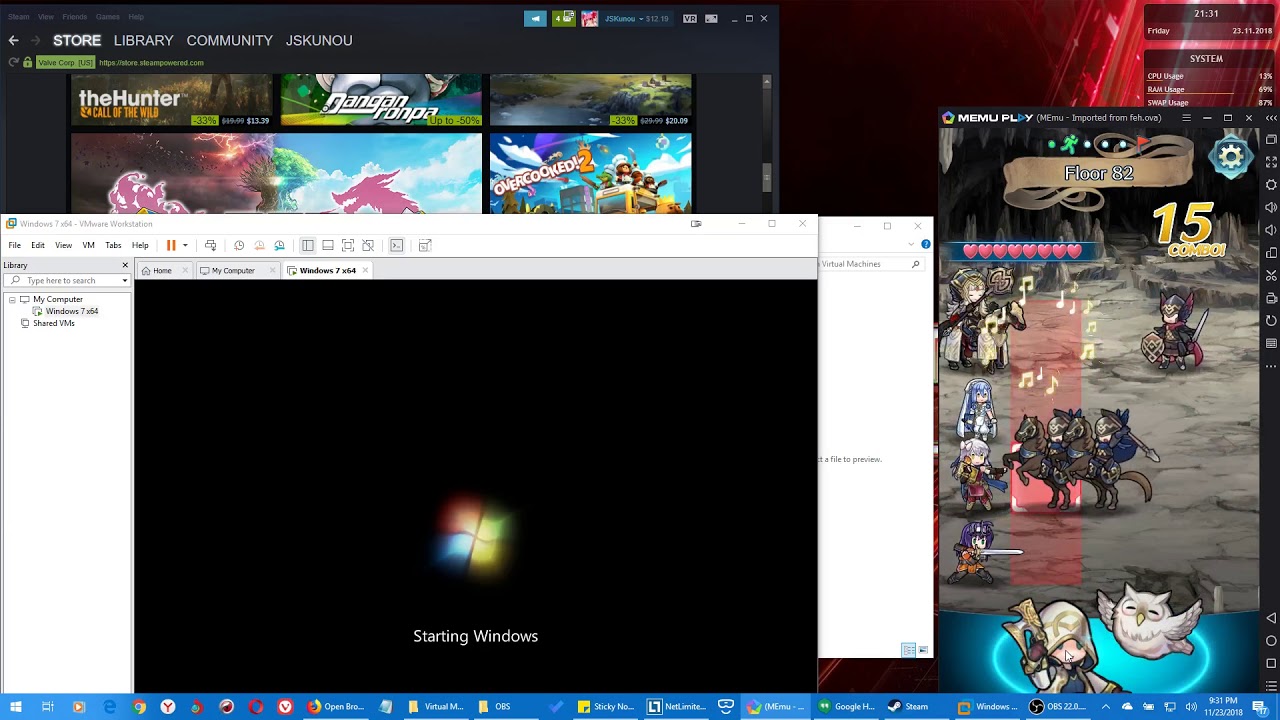Click MEmu fullscreen expand icon in sidebar

1271,162
